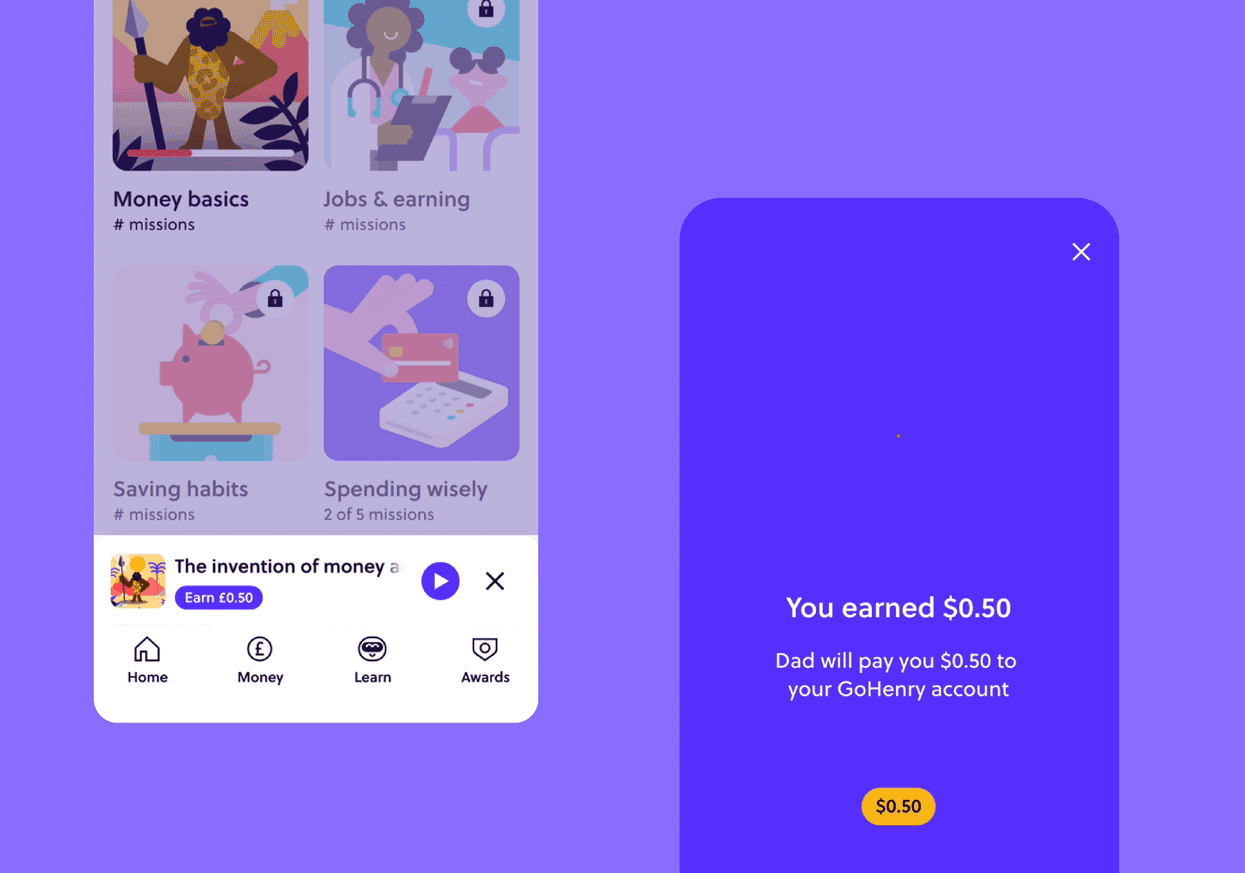Image resolution: width=1245 pixels, height=873 pixels.
Task: Dismiss the invention of money banner
Action: coord(495,581)
